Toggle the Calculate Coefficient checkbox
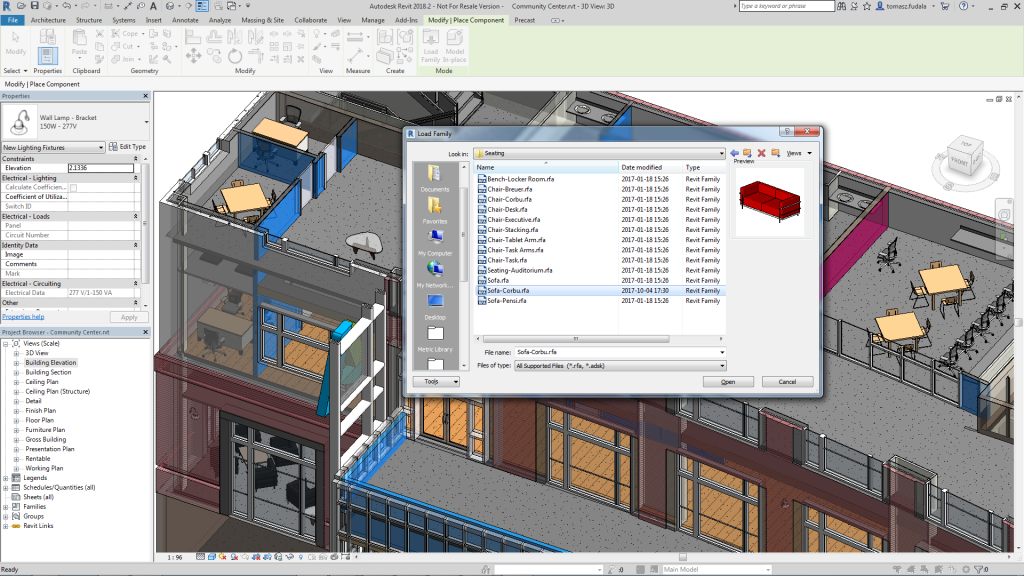 click(72, 188)
